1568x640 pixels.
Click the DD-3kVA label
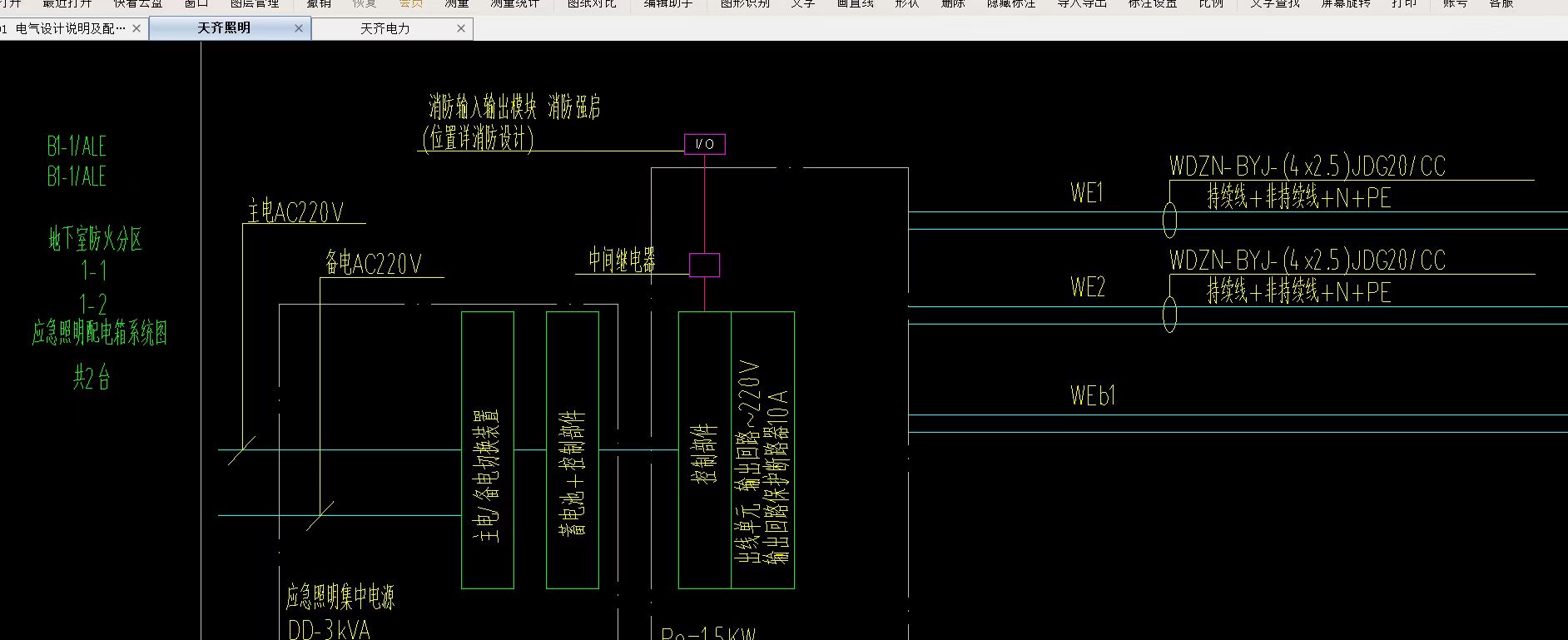tap(329, 630)
